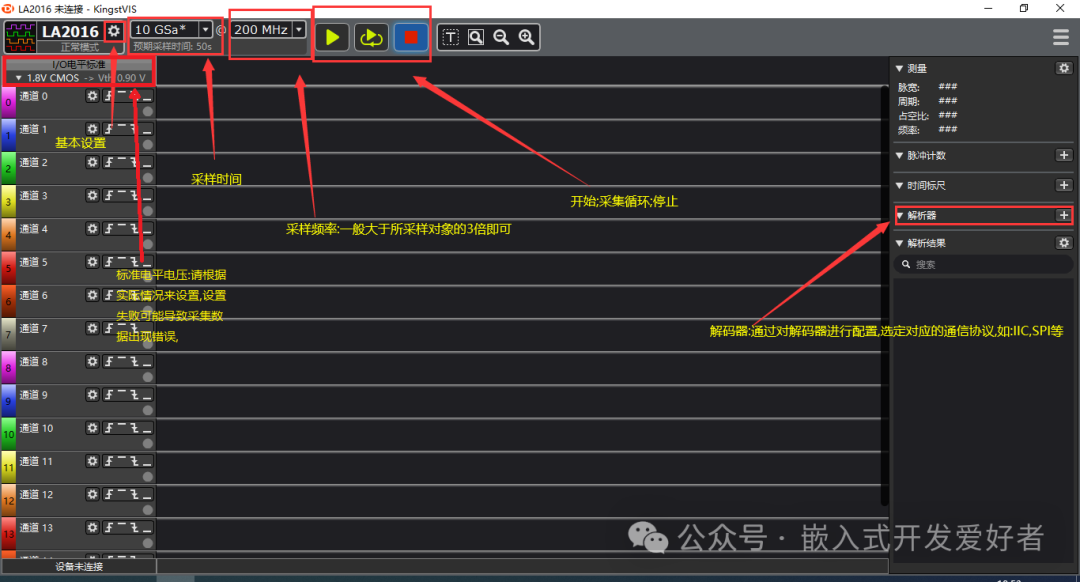Zoom out of the waveform

pyautogui.click(x=501, y=37)
